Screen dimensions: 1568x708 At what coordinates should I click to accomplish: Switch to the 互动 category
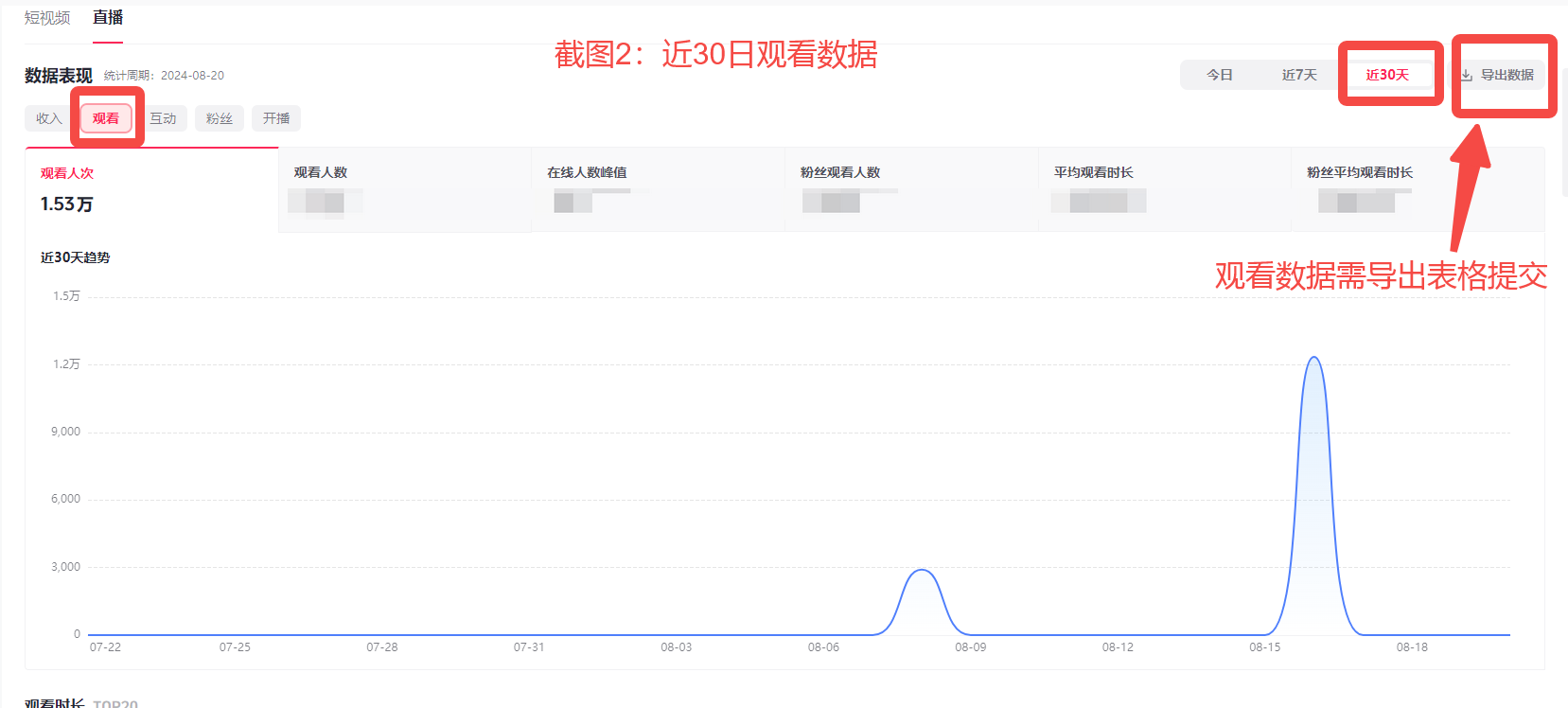tap(163, 118)
